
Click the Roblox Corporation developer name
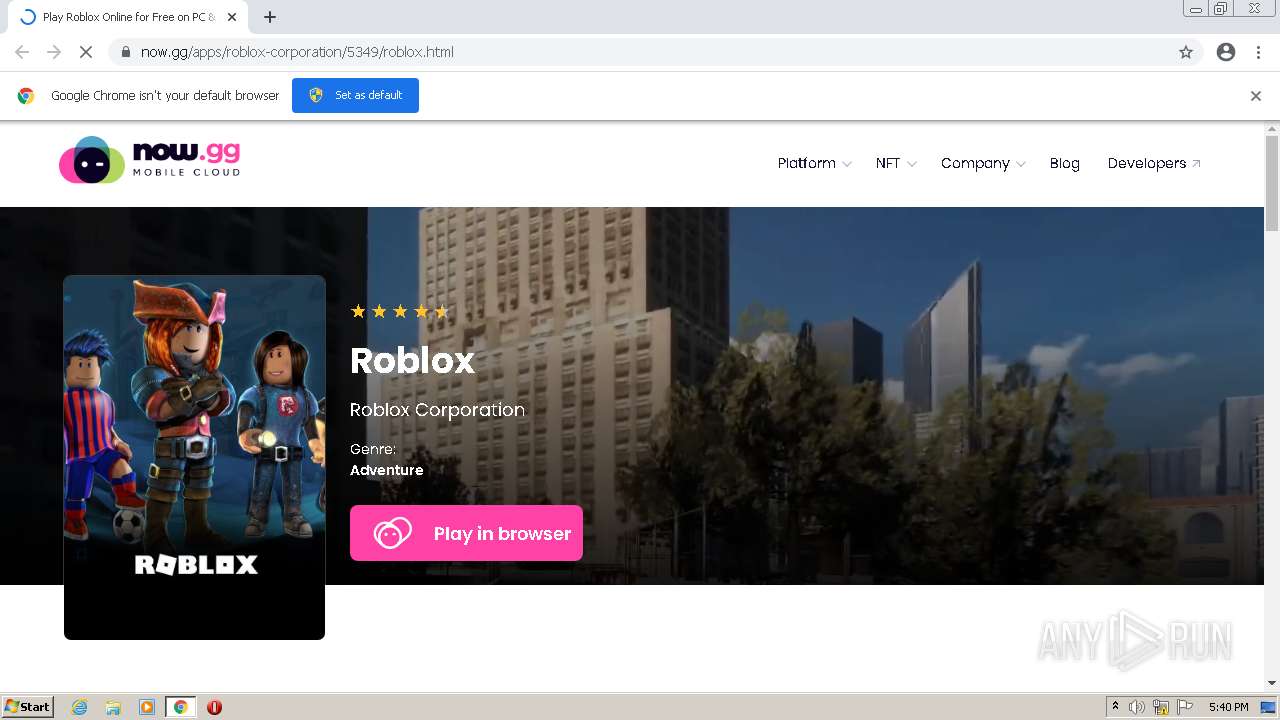[437, 410]
